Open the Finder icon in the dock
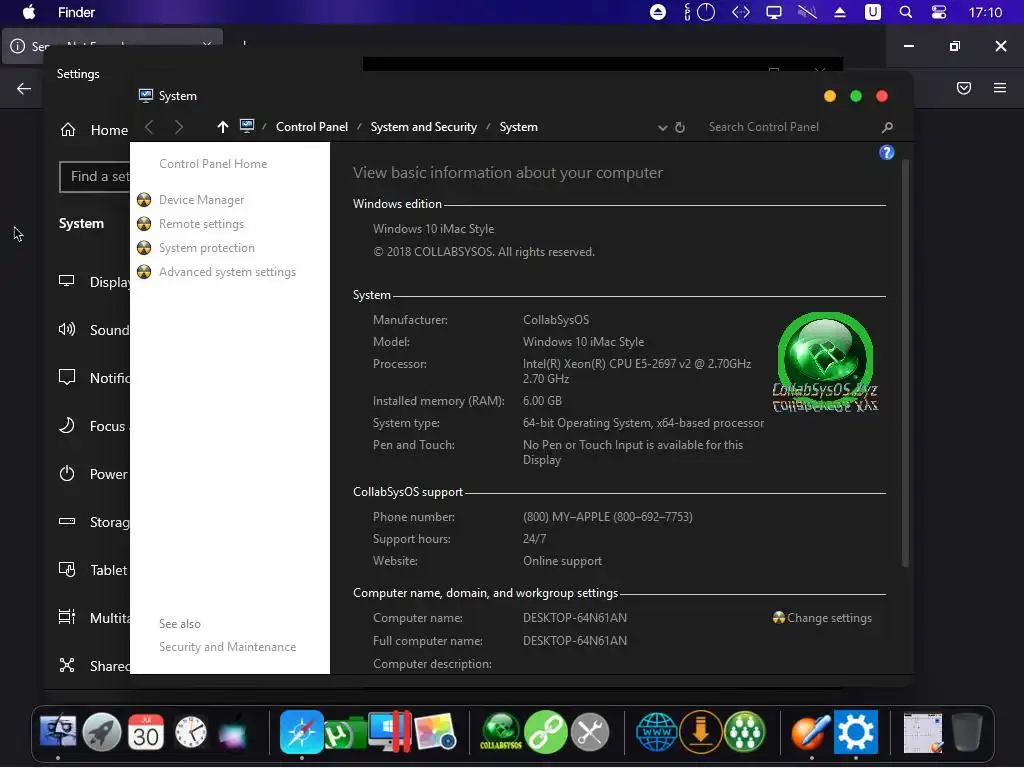The height and width of the screenshot is (768, 1024). [x=58, y=732]
